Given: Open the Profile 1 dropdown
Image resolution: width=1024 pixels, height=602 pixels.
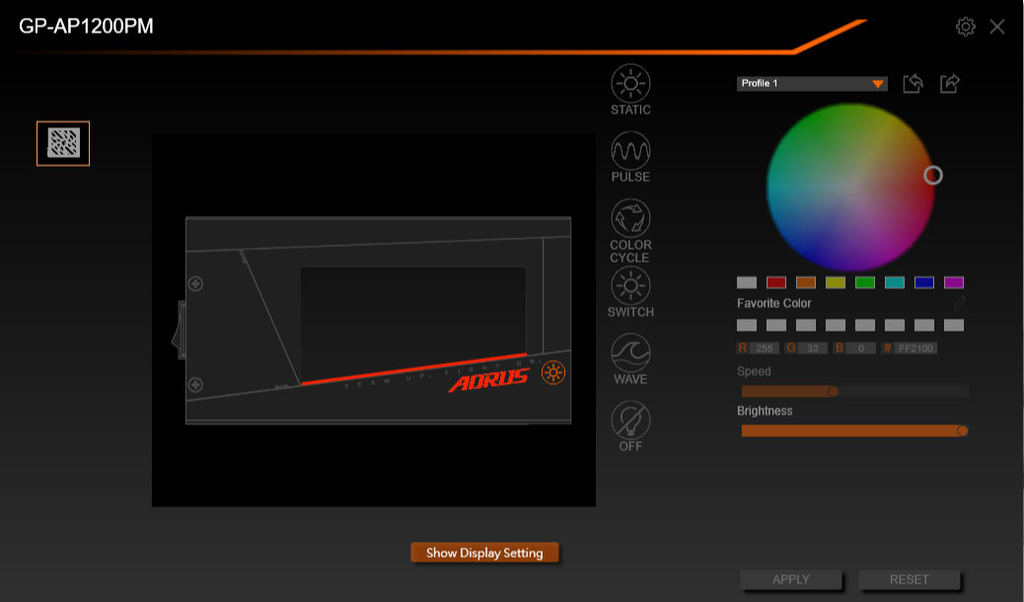Looking at the screenshot, I should 812,84.
